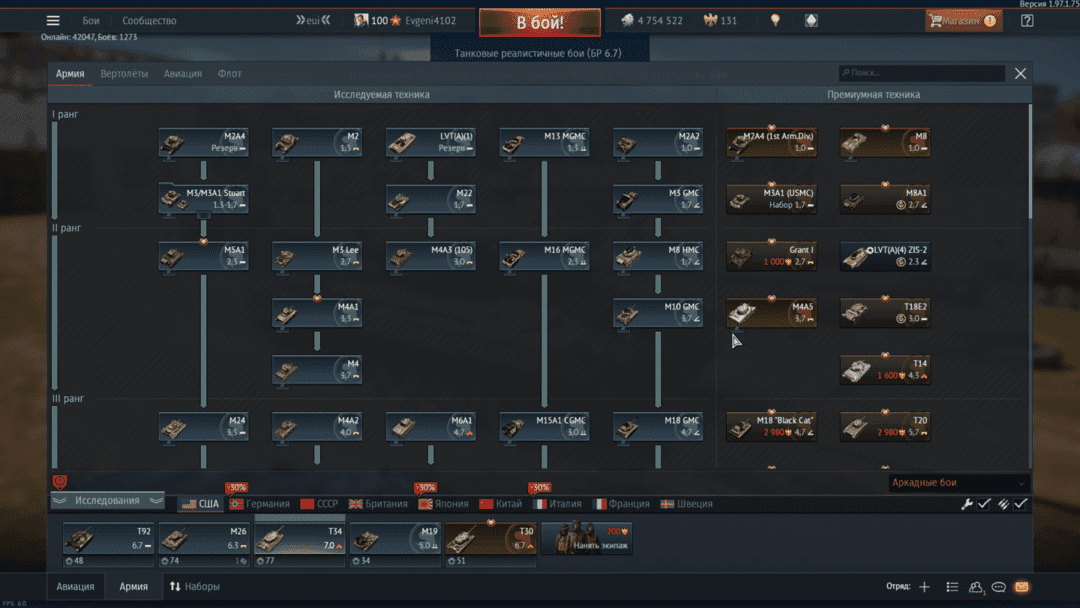
Task: Switch to the Флот tab
Action: [230, 74]
